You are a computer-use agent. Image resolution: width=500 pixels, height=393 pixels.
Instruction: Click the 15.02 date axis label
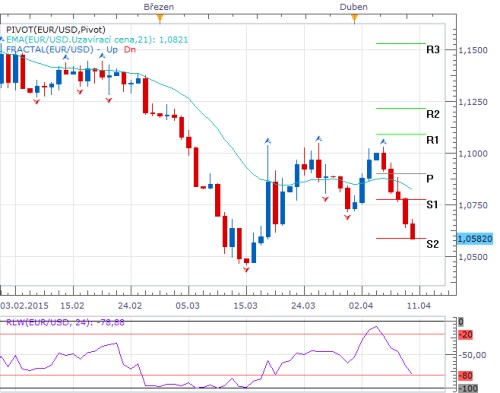(72, 306)
